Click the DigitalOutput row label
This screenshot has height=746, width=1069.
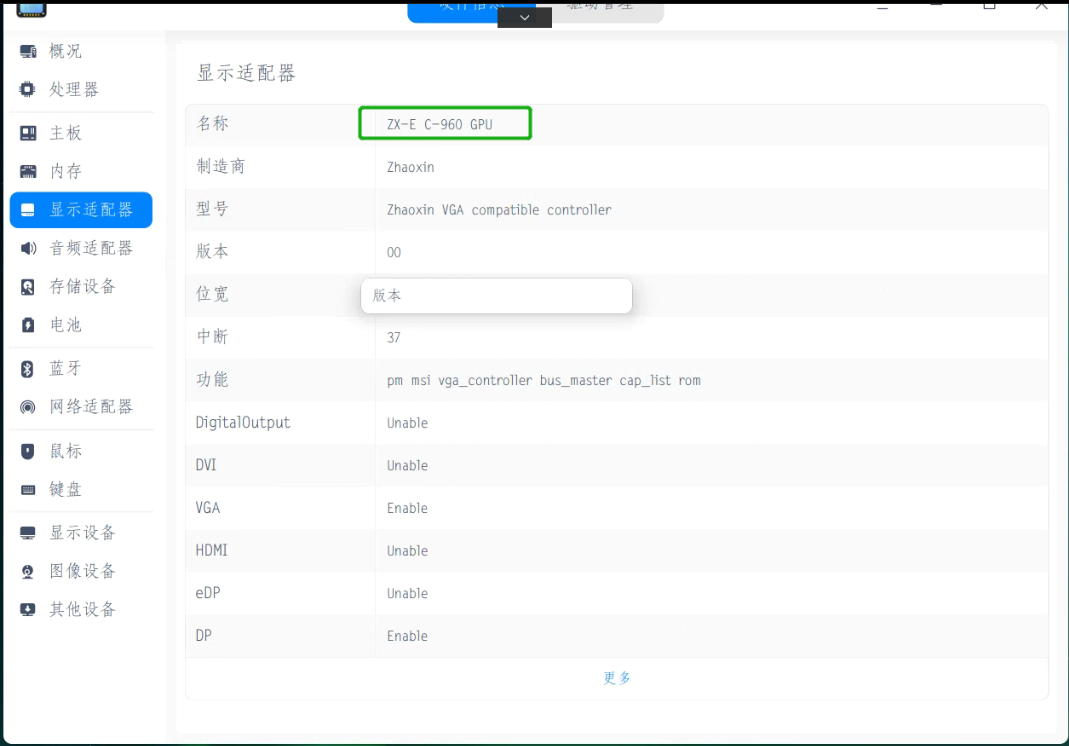(243, 423)
